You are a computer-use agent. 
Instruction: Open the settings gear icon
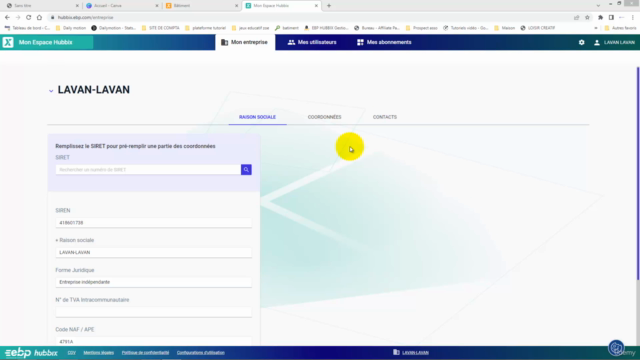[581, 42]
